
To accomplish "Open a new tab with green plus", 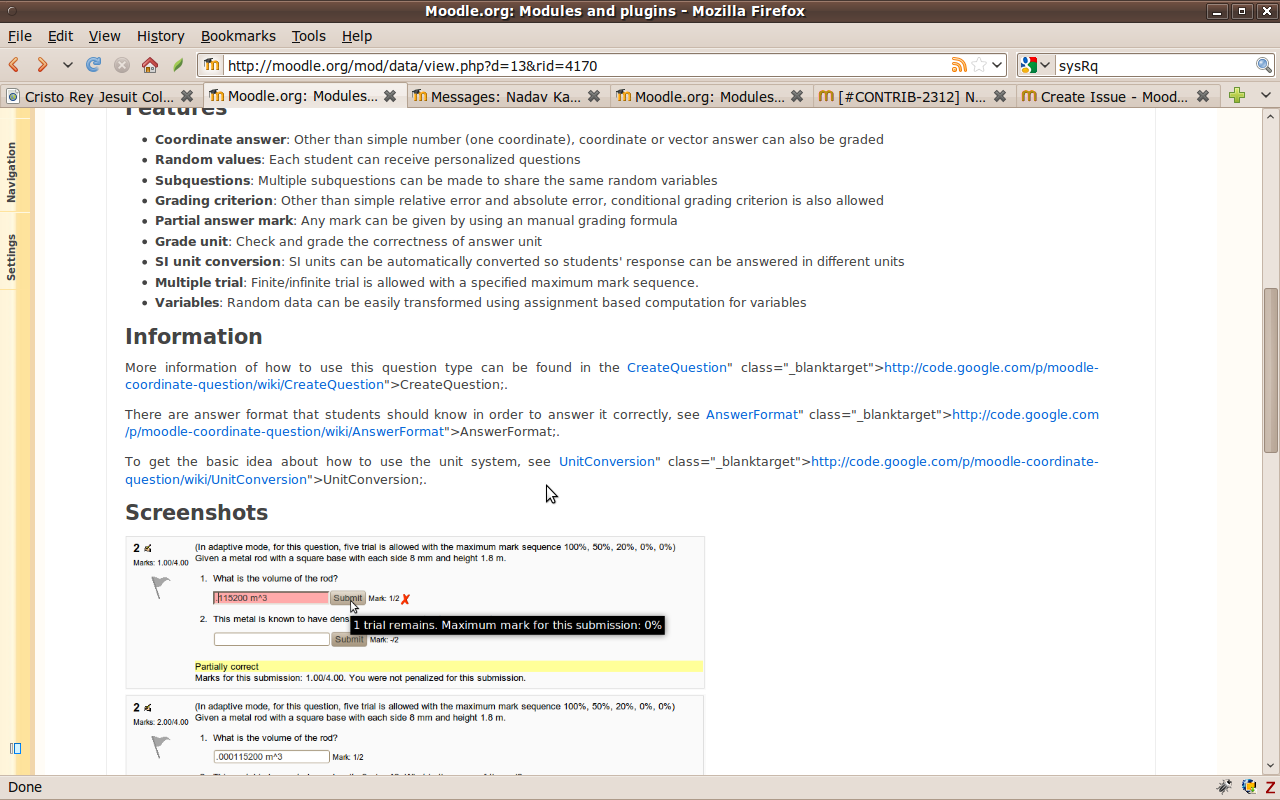I will [x=1237, y=95].
